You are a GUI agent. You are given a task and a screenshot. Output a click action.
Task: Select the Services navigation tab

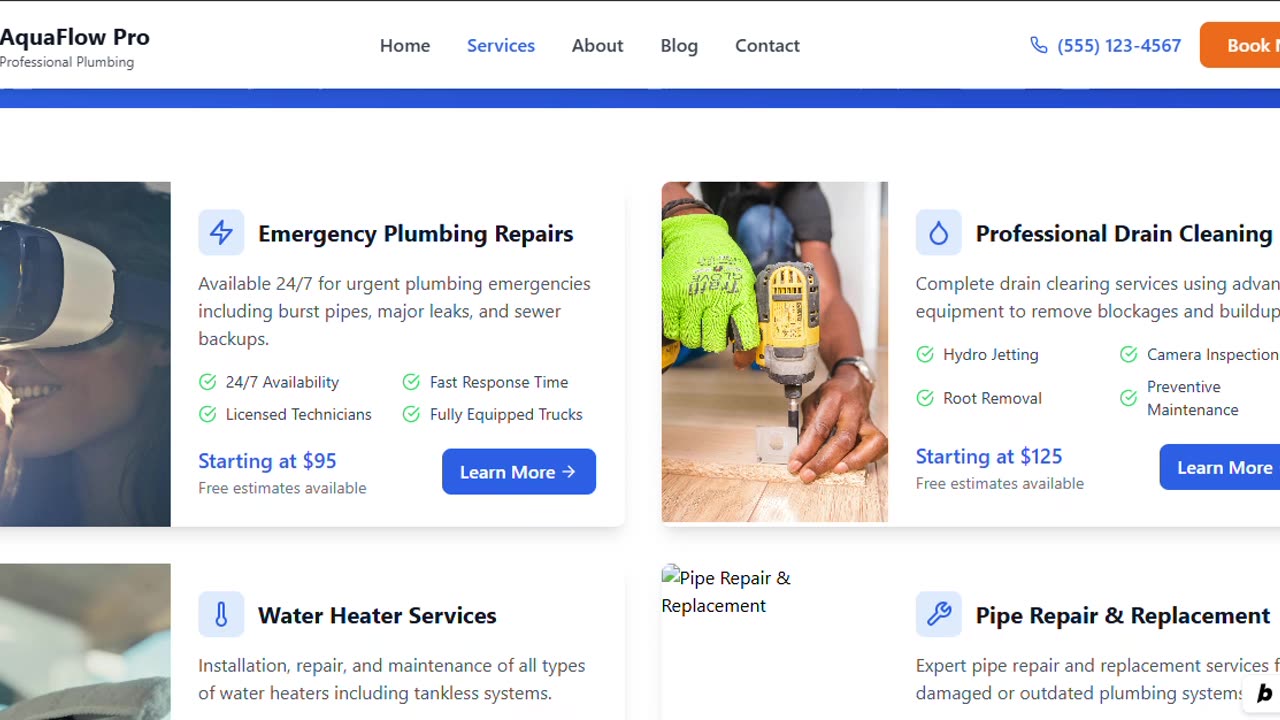coord(501,45)
